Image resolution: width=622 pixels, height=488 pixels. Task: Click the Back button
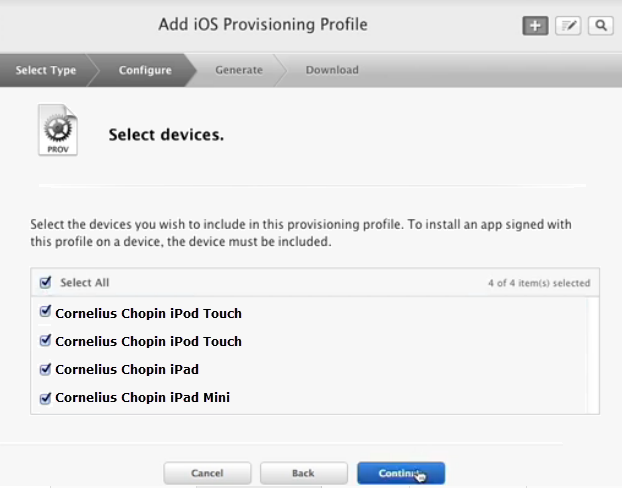(x=303, y=473)
